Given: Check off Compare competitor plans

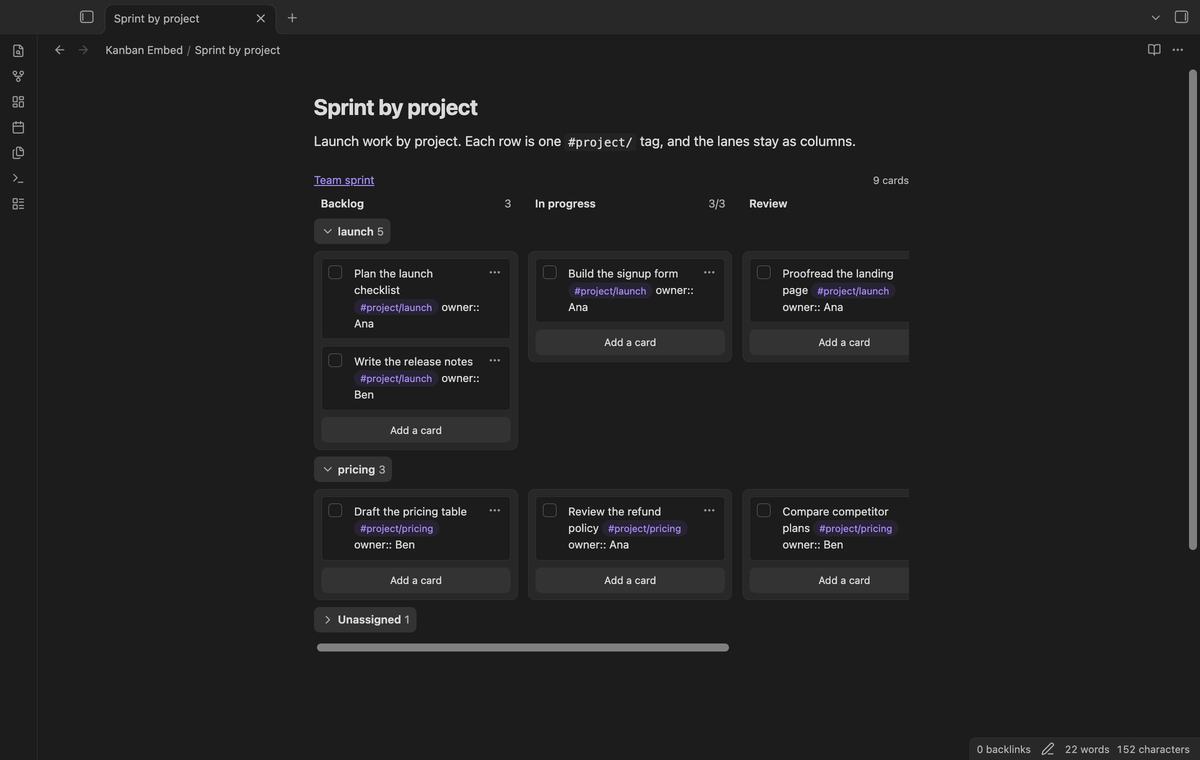Looking at the screenshot, I should 764,510.
